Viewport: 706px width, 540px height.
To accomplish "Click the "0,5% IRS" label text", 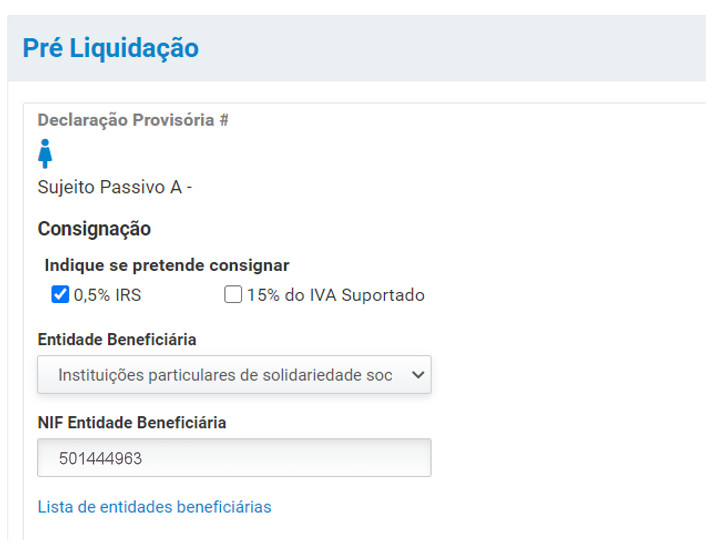I will (x=107, y=295).
